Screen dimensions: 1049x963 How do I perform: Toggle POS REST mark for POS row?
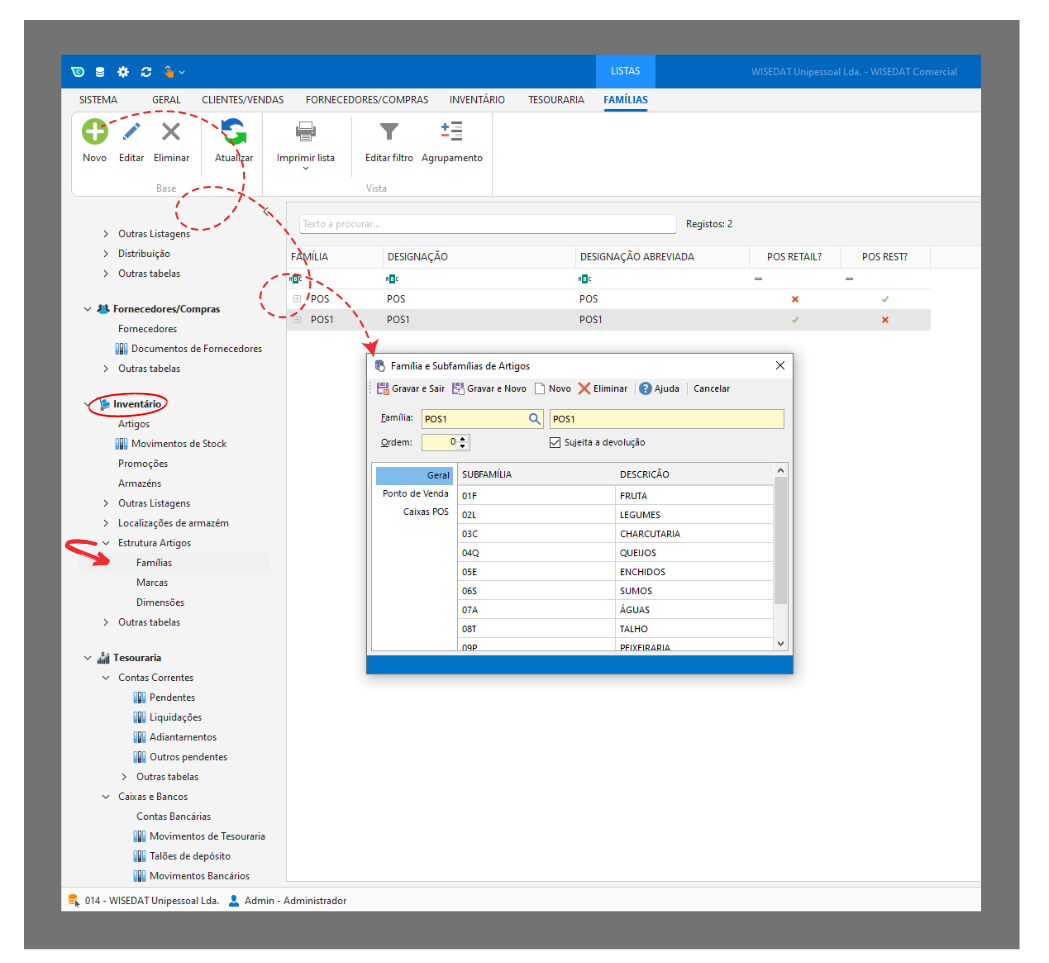[x=885, y=299]
